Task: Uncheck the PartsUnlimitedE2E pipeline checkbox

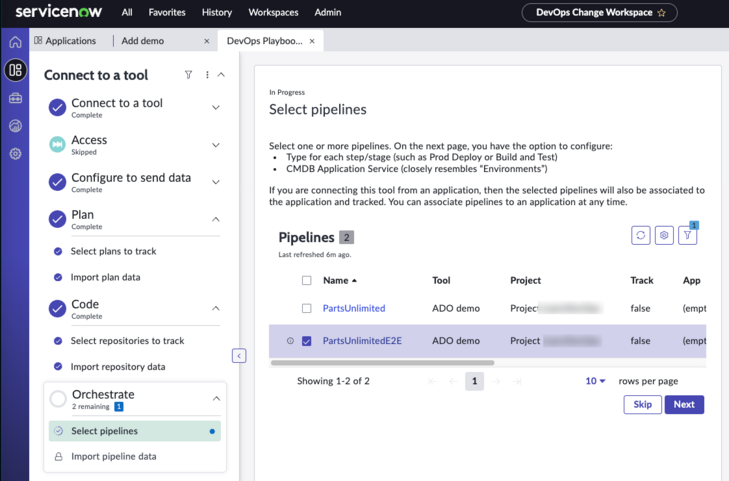Action: [x=306, y=341]
